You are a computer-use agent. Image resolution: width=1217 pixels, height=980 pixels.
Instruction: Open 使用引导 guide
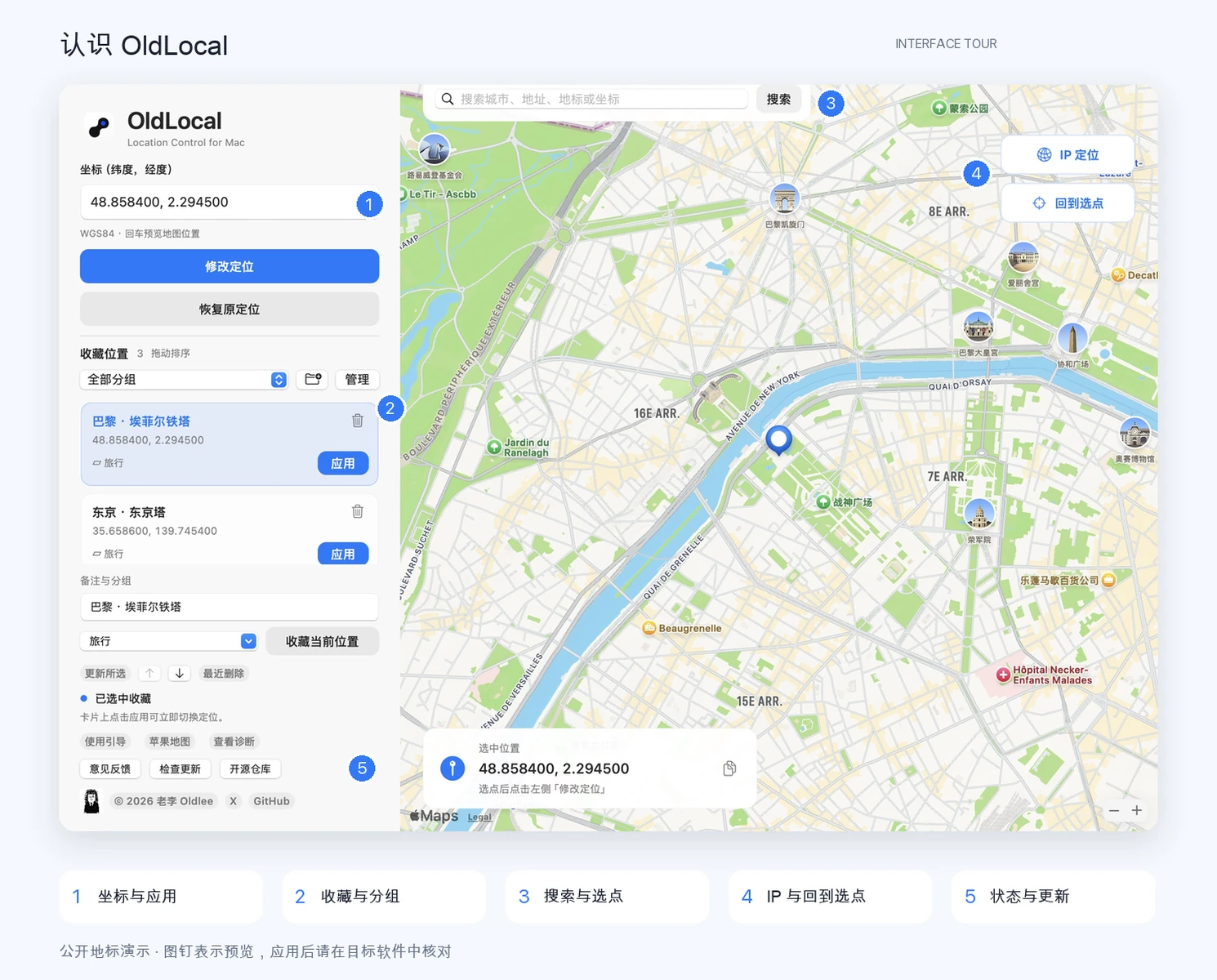105,742
